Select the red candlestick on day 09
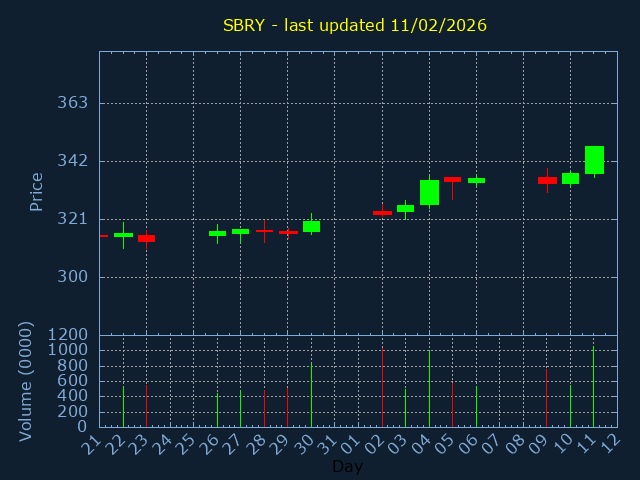This screenshot has height=480, width=640. 547,180
